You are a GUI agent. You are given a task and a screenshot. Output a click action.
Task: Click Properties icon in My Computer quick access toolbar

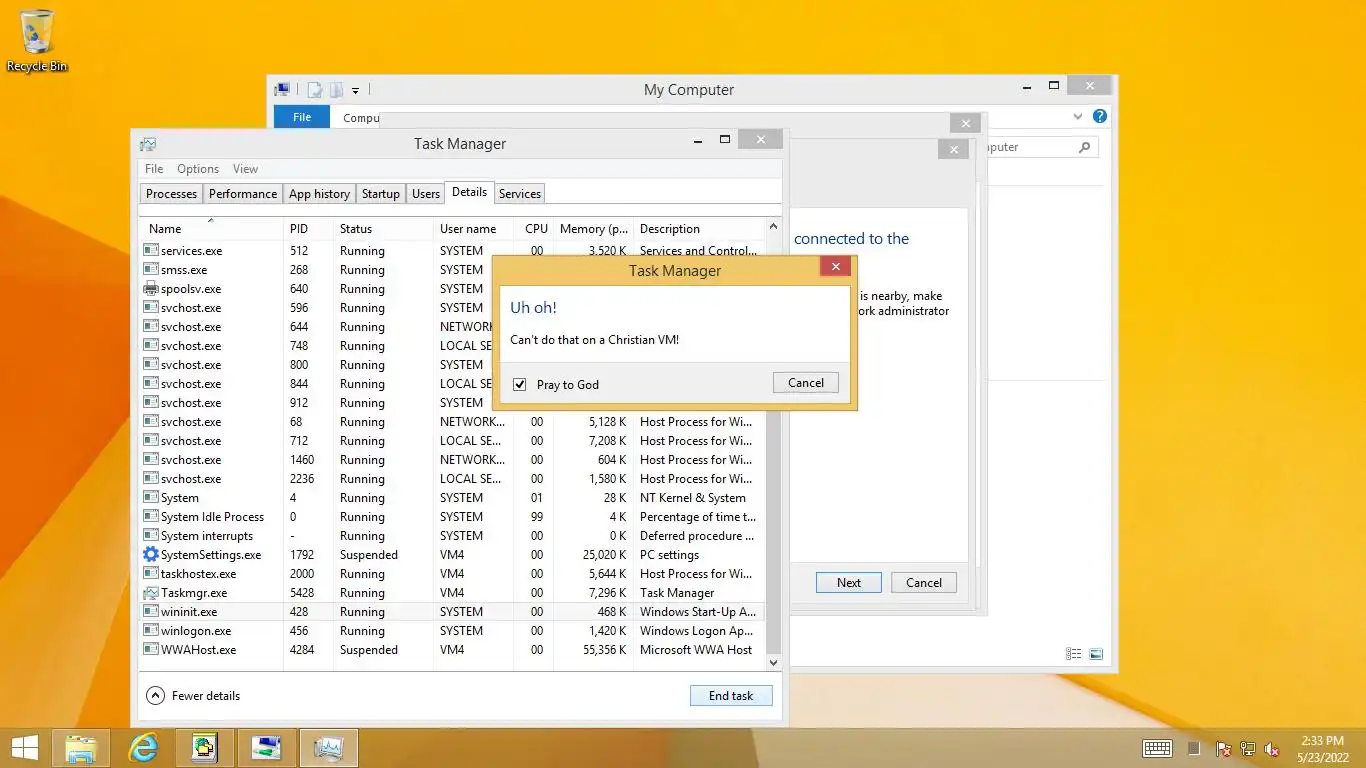point(315,90)
